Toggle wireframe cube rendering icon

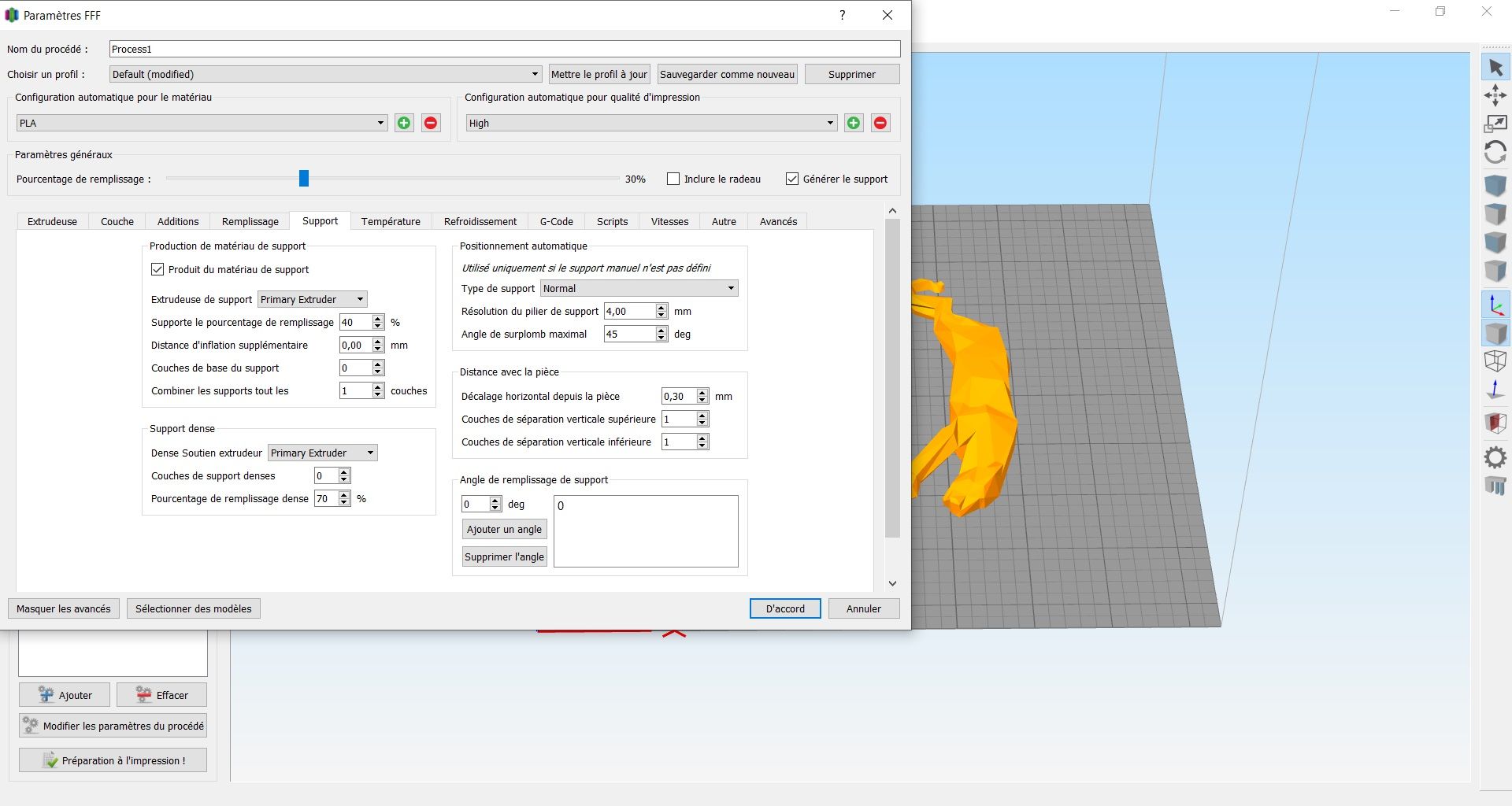pos(1495,361)
